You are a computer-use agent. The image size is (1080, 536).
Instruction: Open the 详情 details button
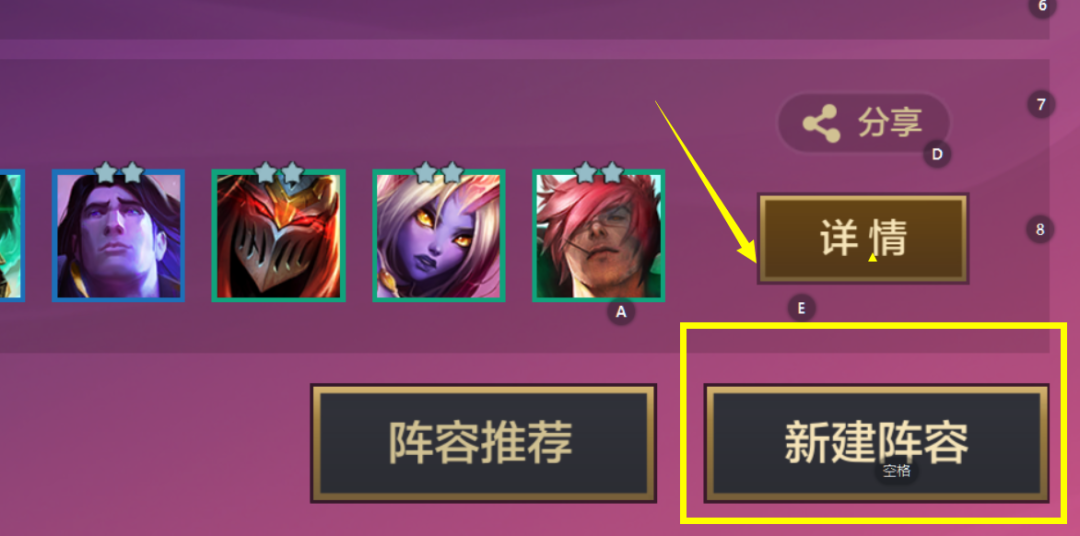[x=863, y=238]
